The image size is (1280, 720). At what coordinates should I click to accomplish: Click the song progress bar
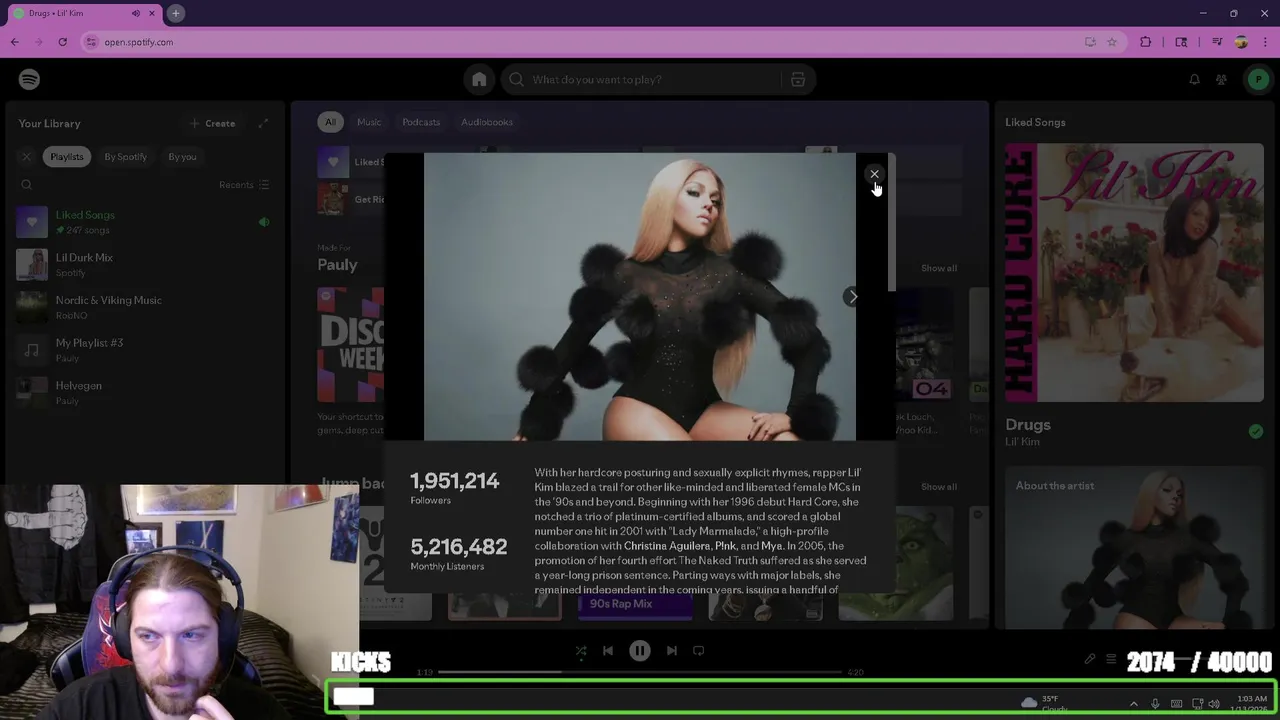pyautogui.click(x=640, y=672)
